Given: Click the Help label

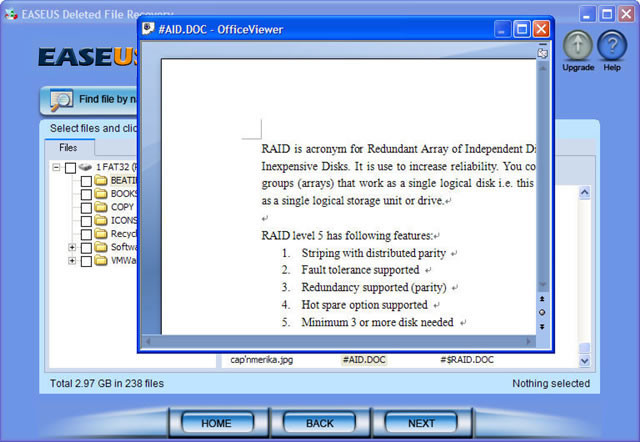Looking at the screenshot, I should click(612, 67).
